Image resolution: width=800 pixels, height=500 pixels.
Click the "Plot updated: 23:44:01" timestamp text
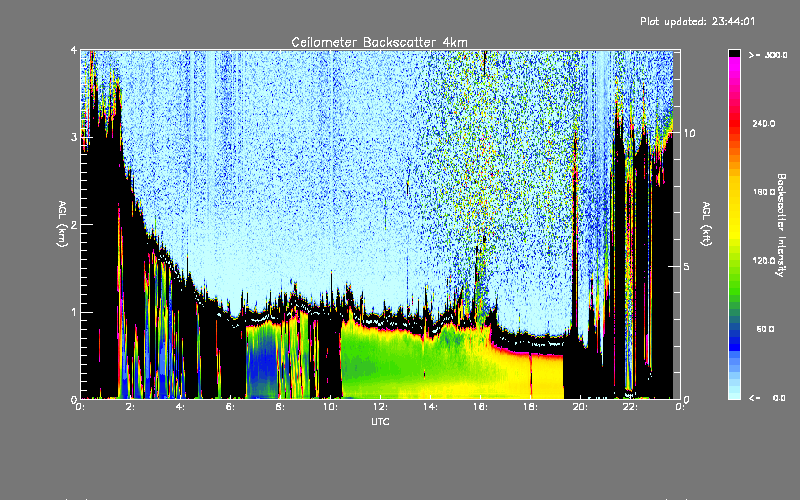click(x=697, y=21)
